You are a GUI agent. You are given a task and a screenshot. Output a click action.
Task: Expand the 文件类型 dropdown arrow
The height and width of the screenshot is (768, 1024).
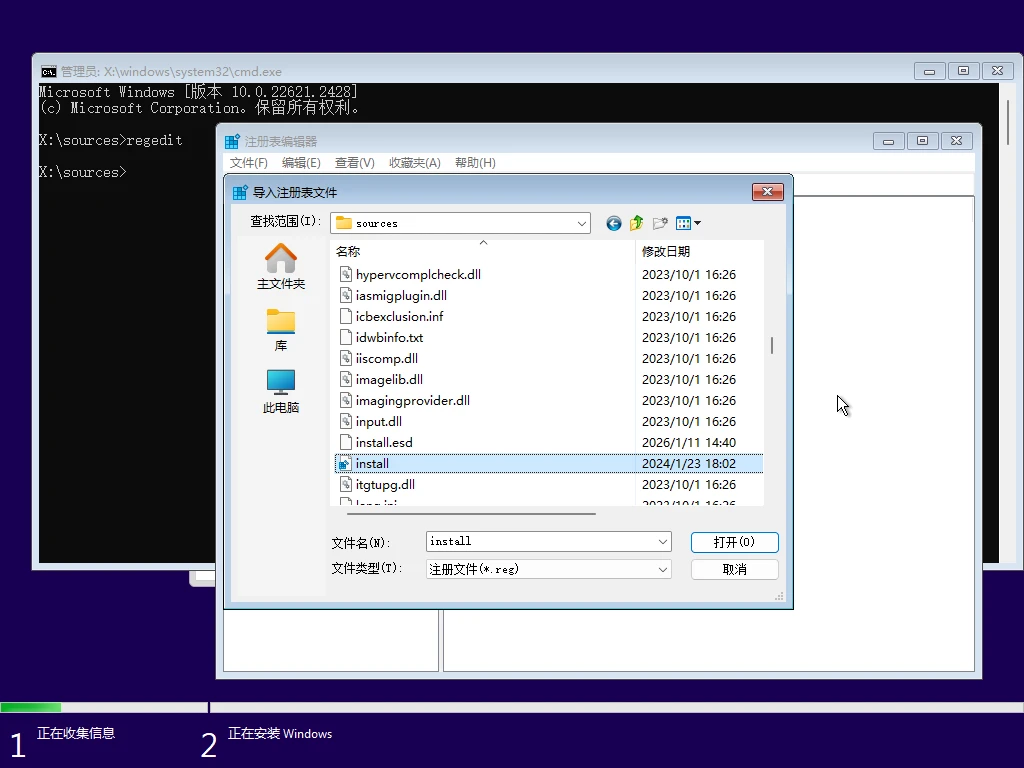pos(663,569)
